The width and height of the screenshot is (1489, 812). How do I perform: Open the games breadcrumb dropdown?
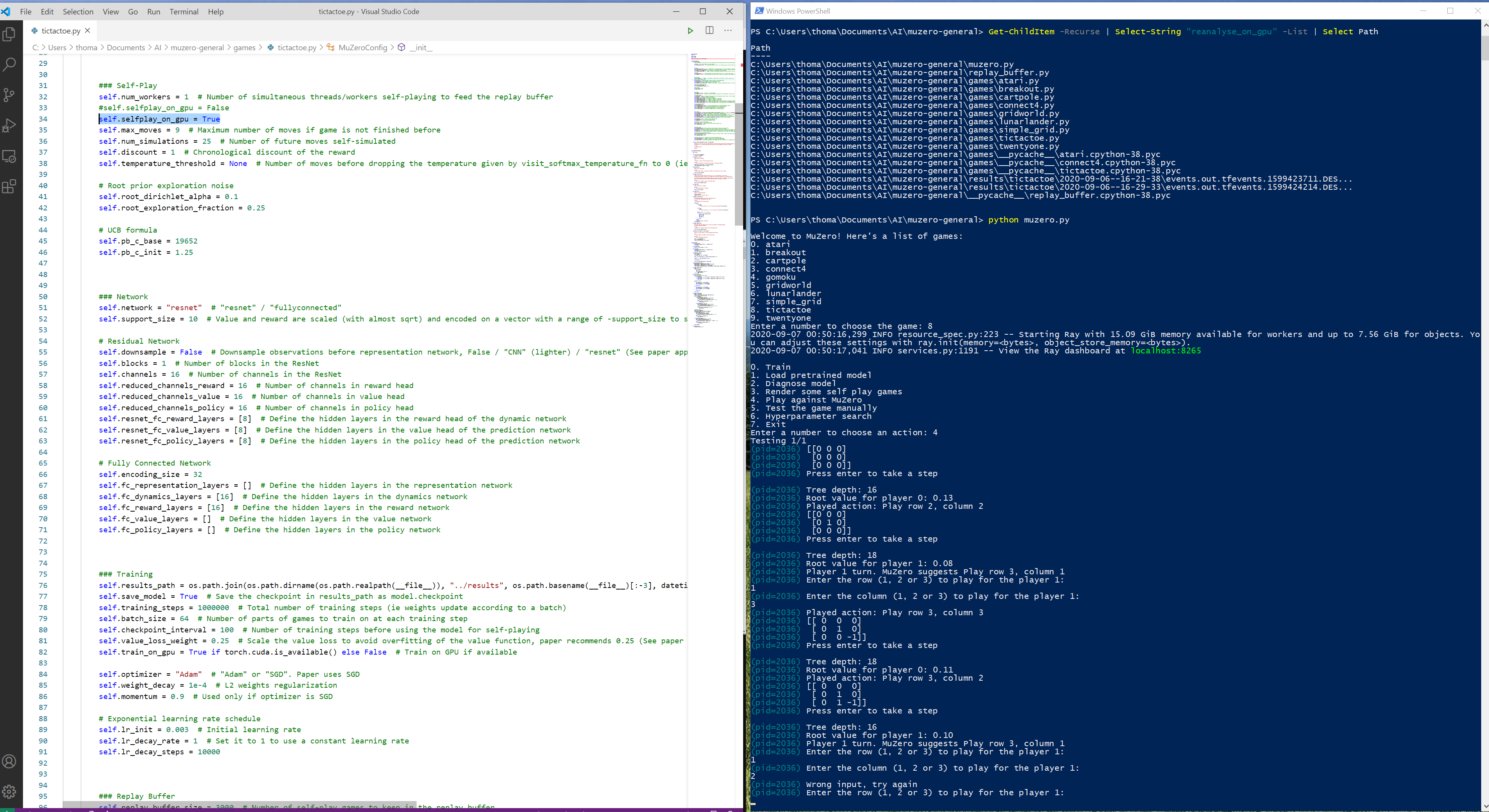244,48
